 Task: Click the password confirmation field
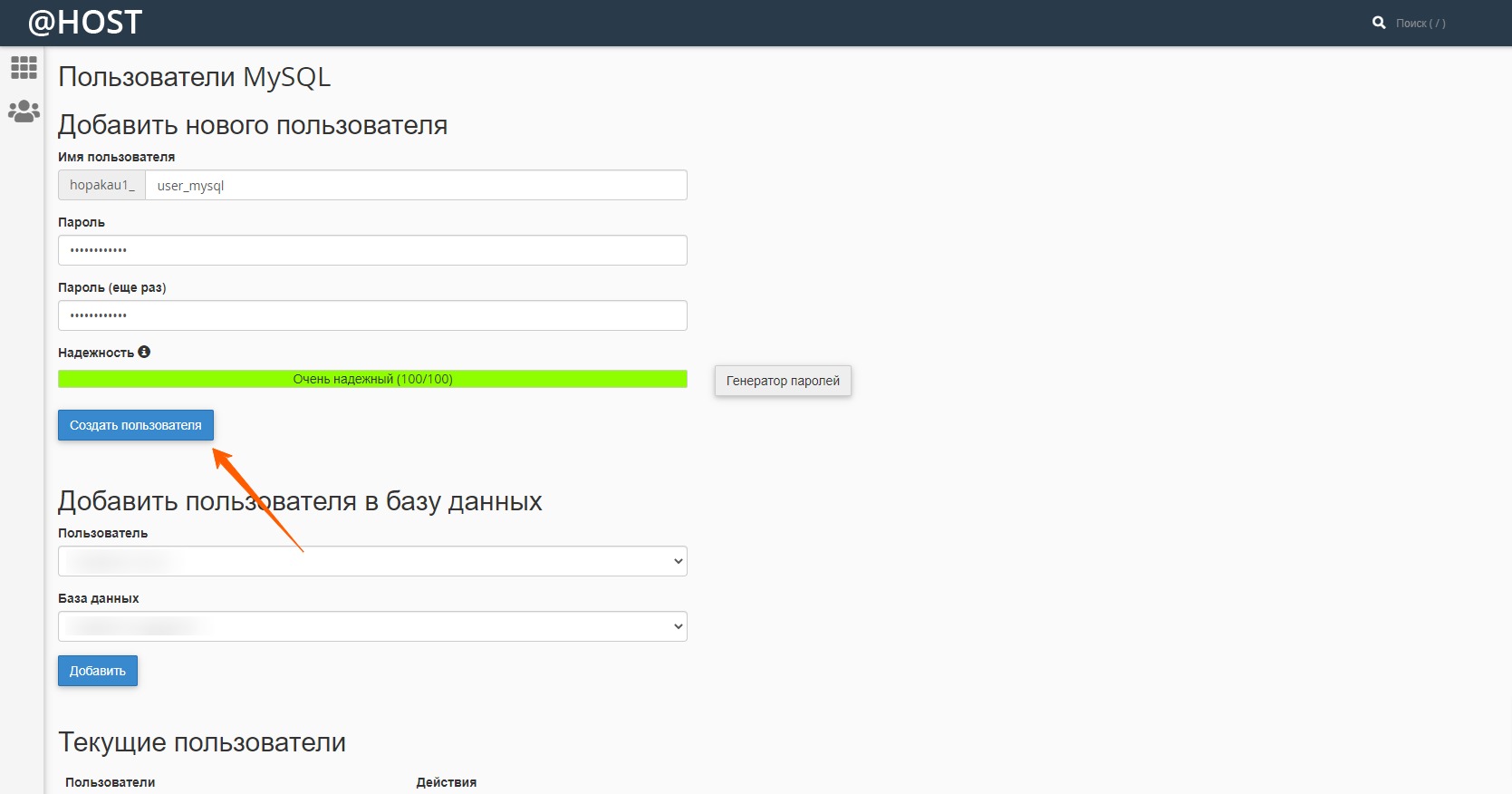[x=372, y=315]
